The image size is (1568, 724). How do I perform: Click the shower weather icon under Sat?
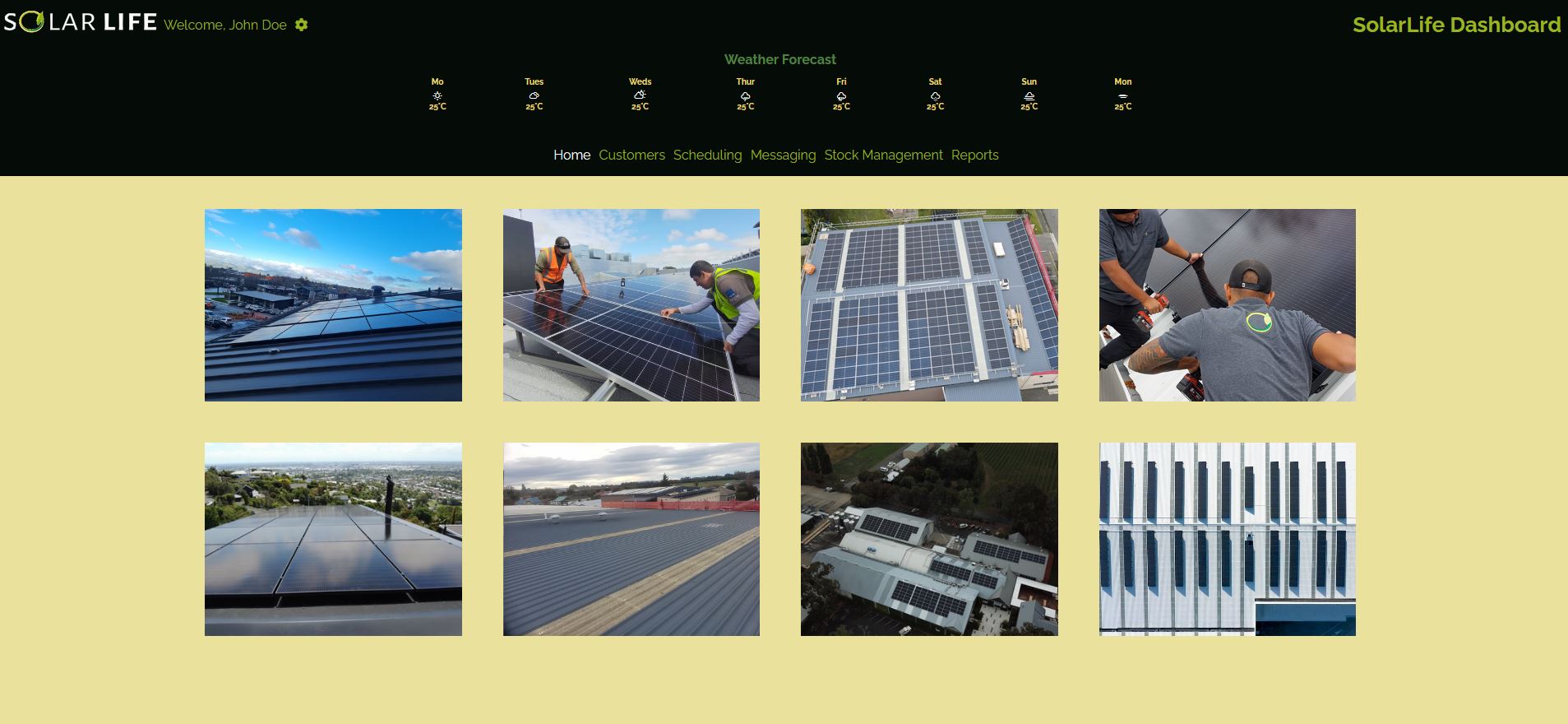(936, 96)
